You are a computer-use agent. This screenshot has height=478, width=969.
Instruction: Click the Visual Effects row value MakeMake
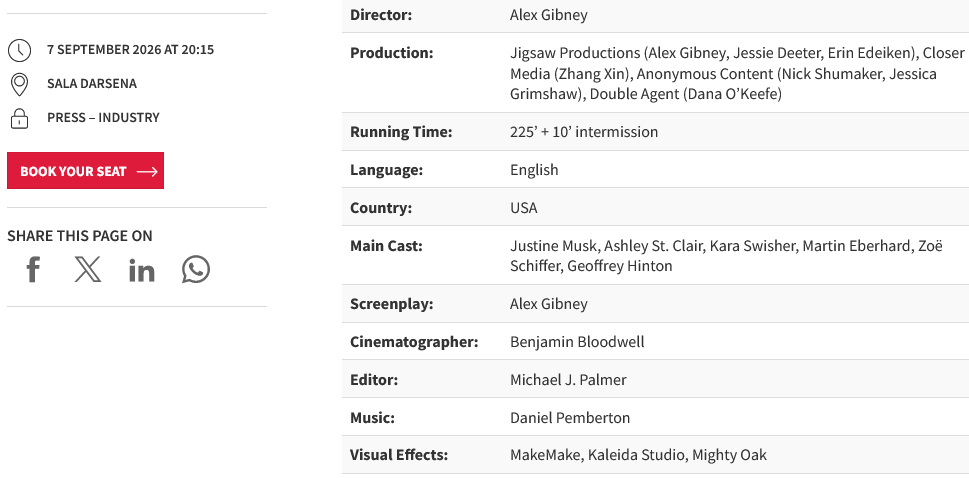pos(545,456)
